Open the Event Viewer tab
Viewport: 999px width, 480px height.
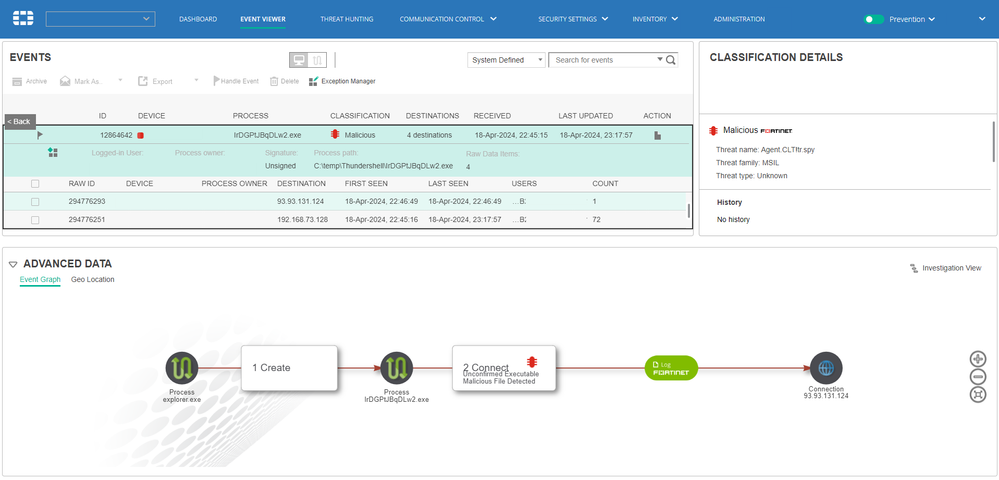(262, 19)
